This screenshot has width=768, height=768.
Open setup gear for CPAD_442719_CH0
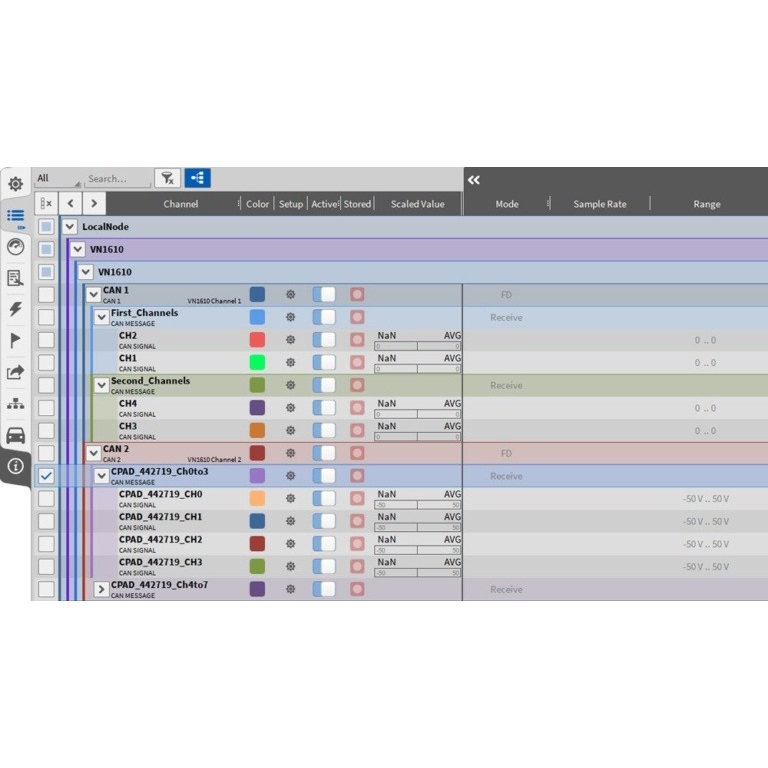coord(290,499)
